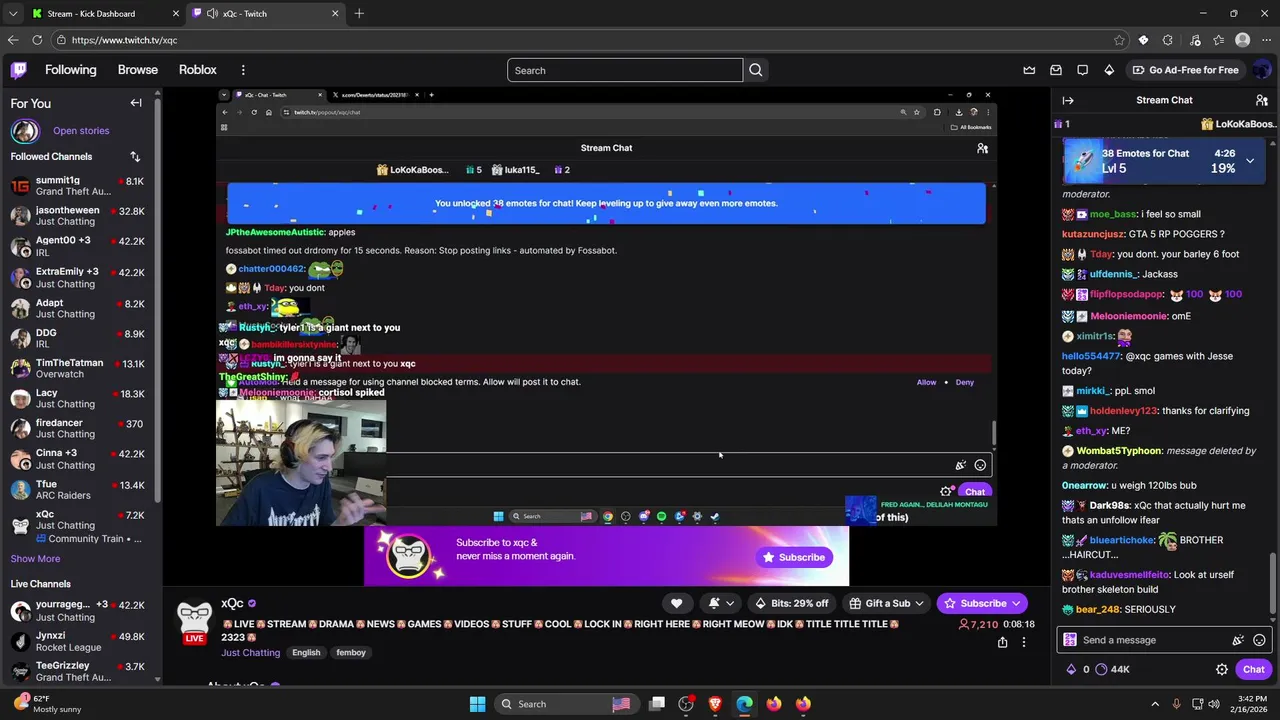The width and height of the screenshot is (1280, 720).
Task: Click the search magnifier button in Twitch
Action: 756,70
